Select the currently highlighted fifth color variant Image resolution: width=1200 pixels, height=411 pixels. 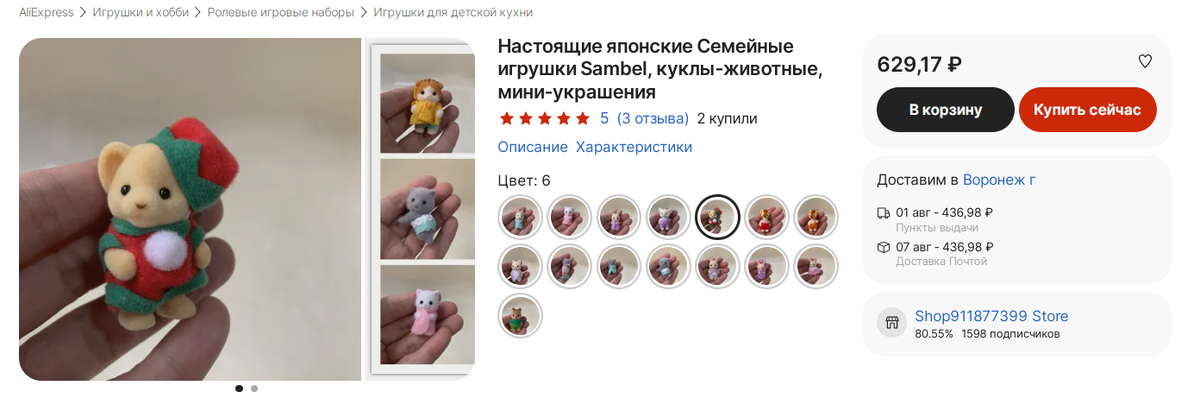(x=717, y=216)
